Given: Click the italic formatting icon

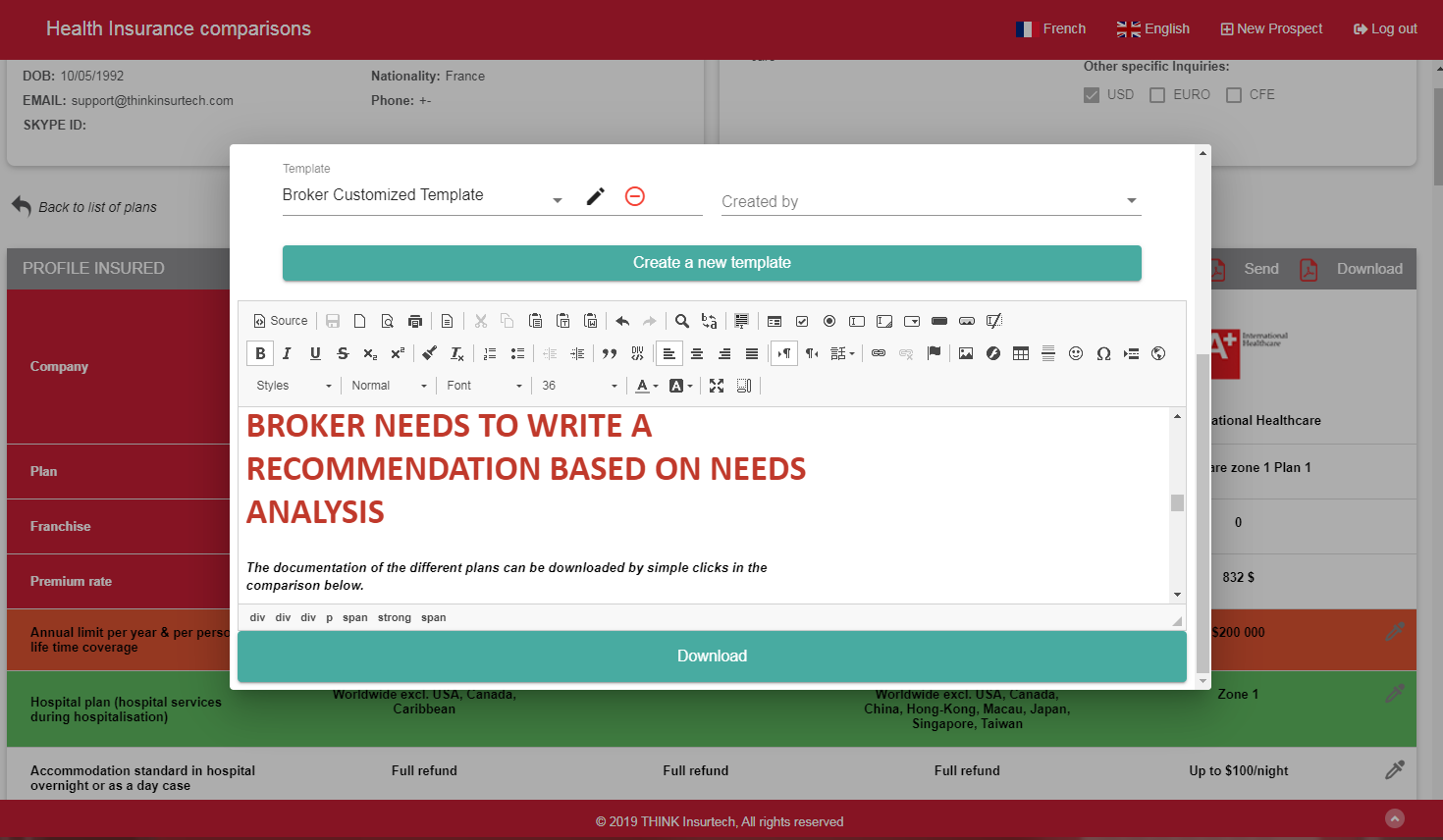Looking at the screenshot, I should coord(287,354).
